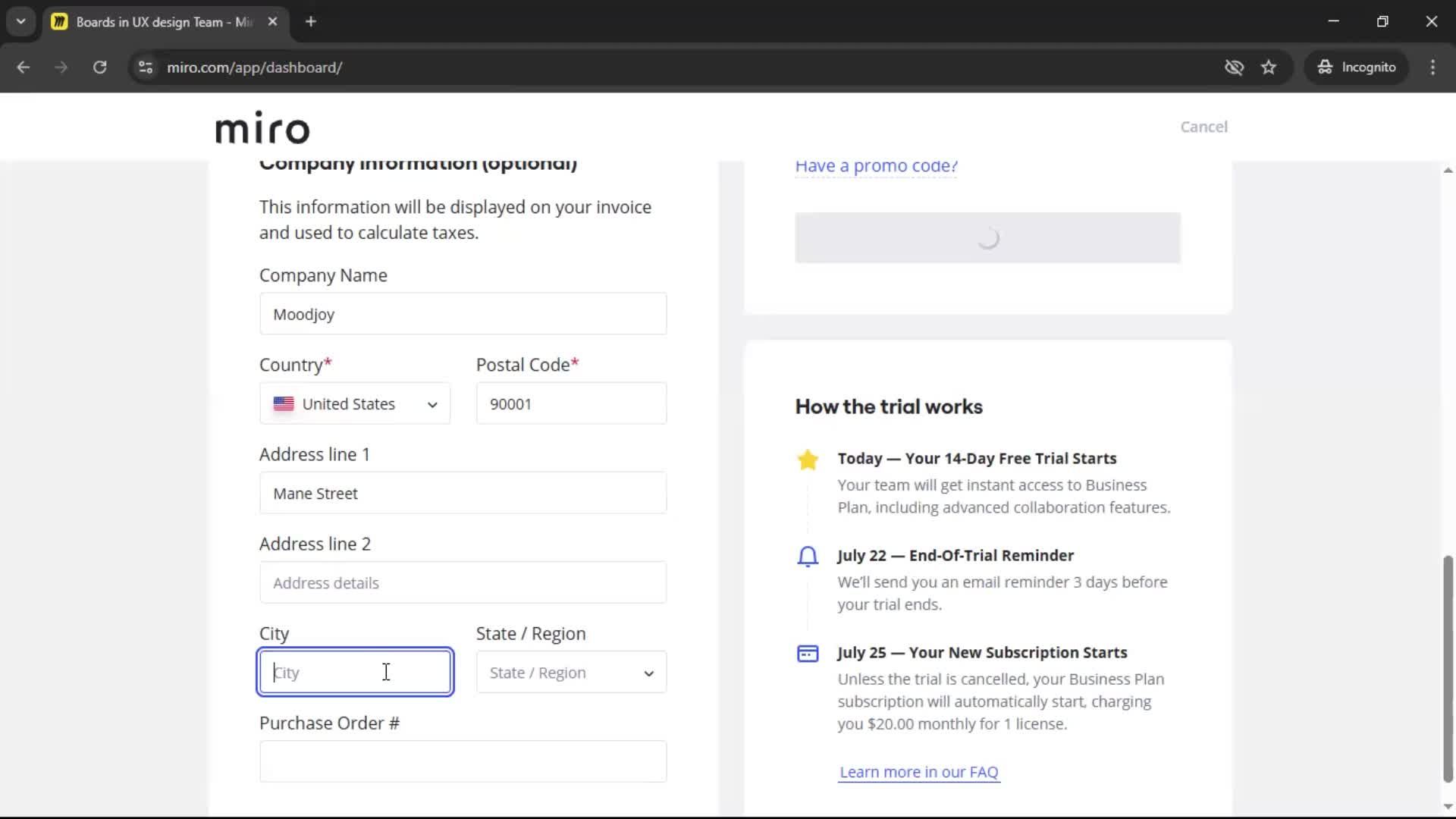Focus the City input field
The height and width of the screenshot is (819, 1456).
click(x=355, y=672)
